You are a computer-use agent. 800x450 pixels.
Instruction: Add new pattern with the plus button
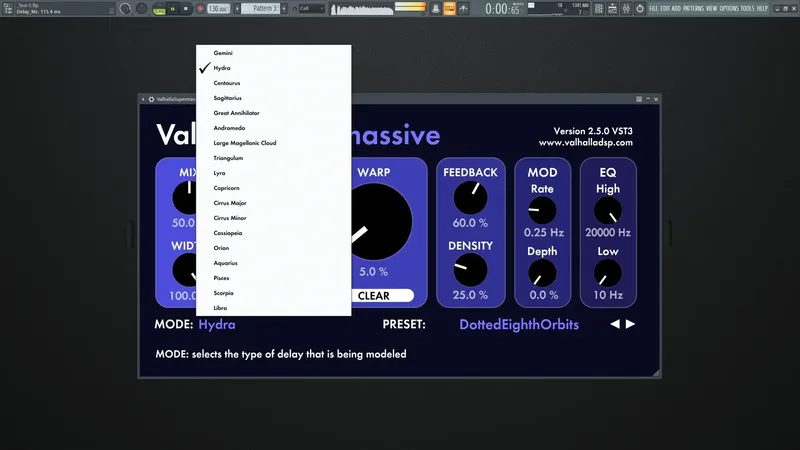(284, 9)
